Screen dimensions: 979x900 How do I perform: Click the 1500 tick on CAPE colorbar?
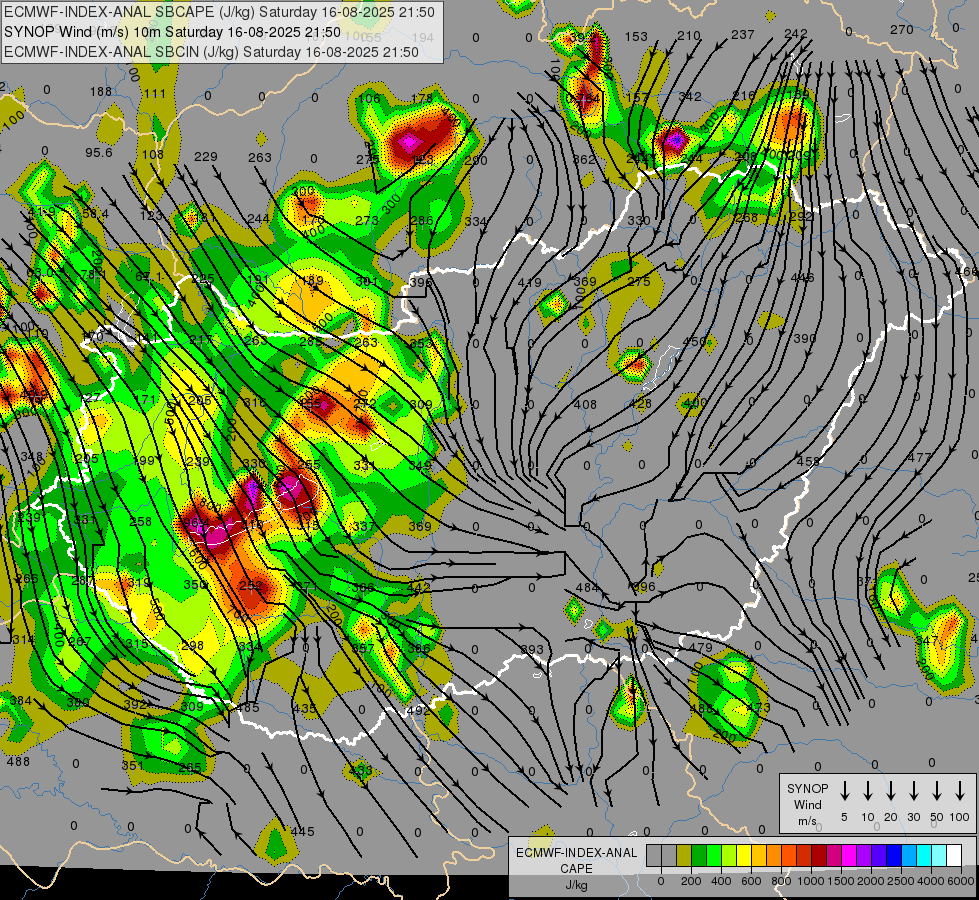tap(840, 881)
